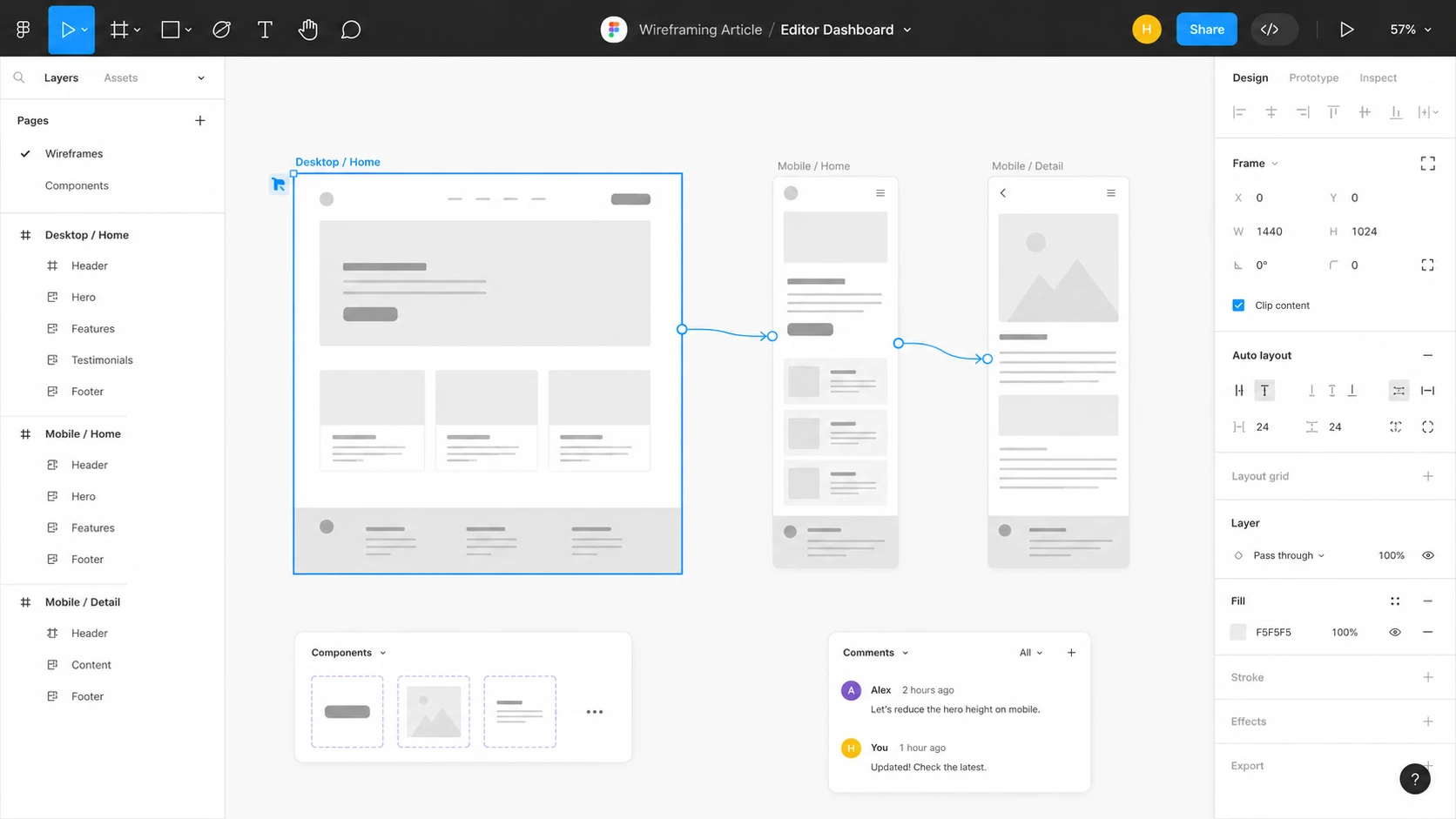The height and width of the screenshot is (819, 1456).
Task: Select the Components page
Action: coord(77,185)
